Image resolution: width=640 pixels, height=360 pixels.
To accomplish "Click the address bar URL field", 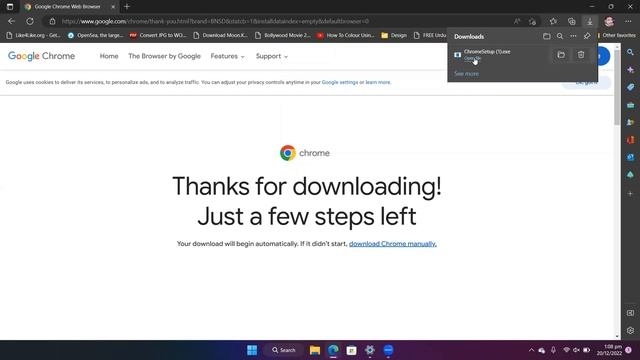I will tap(282, 21).
